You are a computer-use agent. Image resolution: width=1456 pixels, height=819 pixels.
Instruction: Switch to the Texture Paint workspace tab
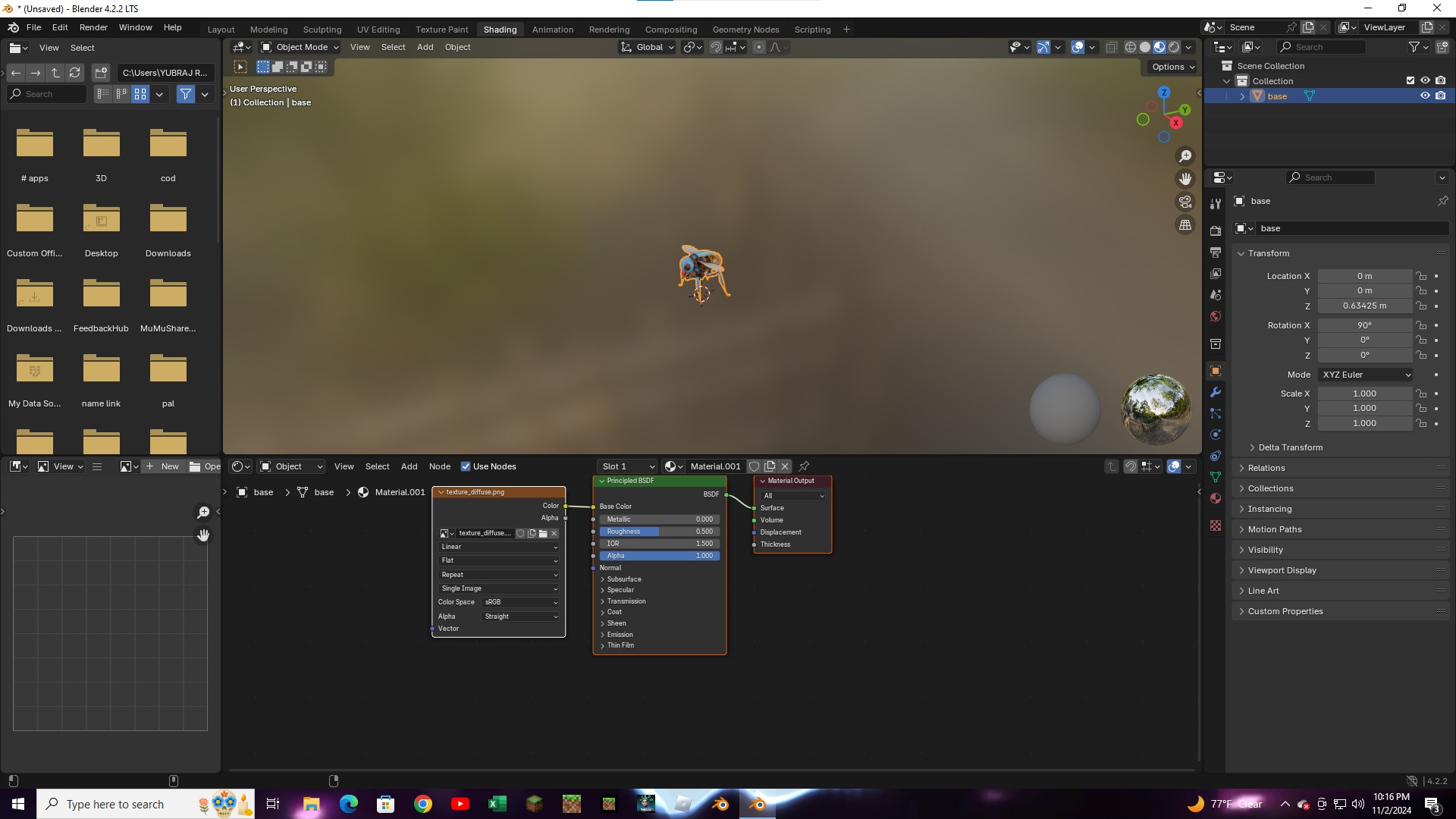tap(441, 30)
